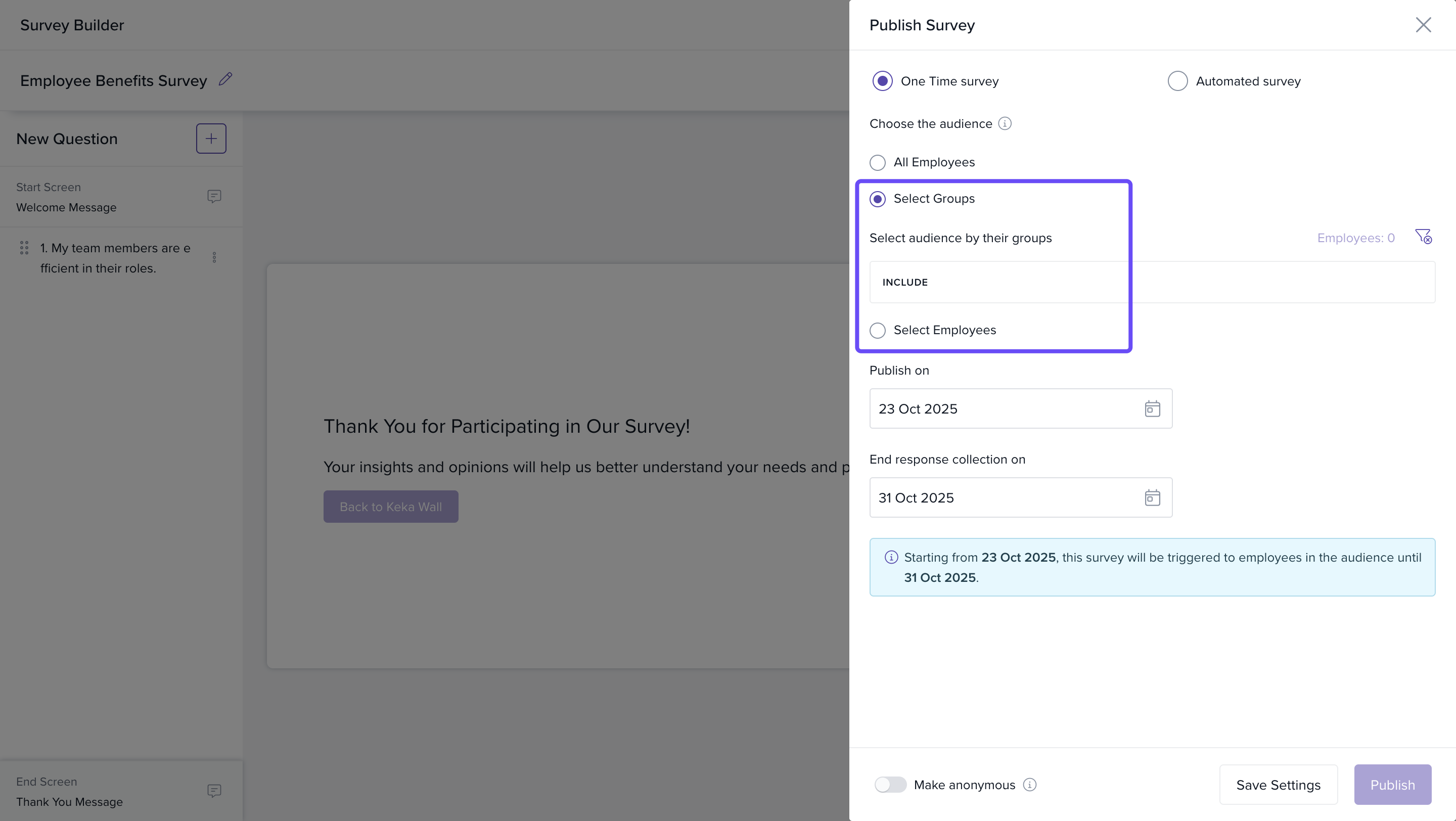Click the clear filter funnel icon
Viewport: 1456px width, 821px height.
1423,236
